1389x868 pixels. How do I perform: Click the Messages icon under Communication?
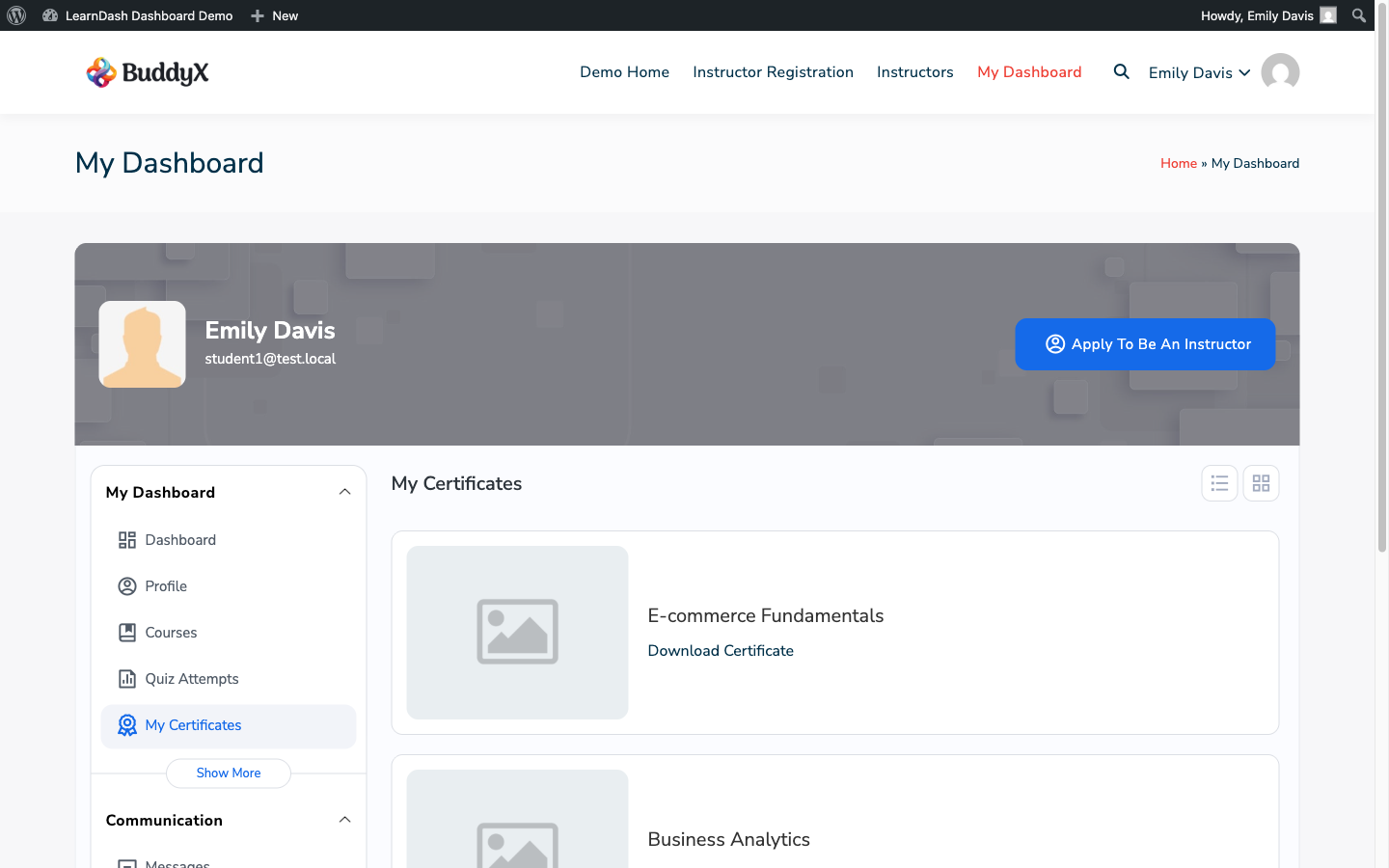pos(126,861)
